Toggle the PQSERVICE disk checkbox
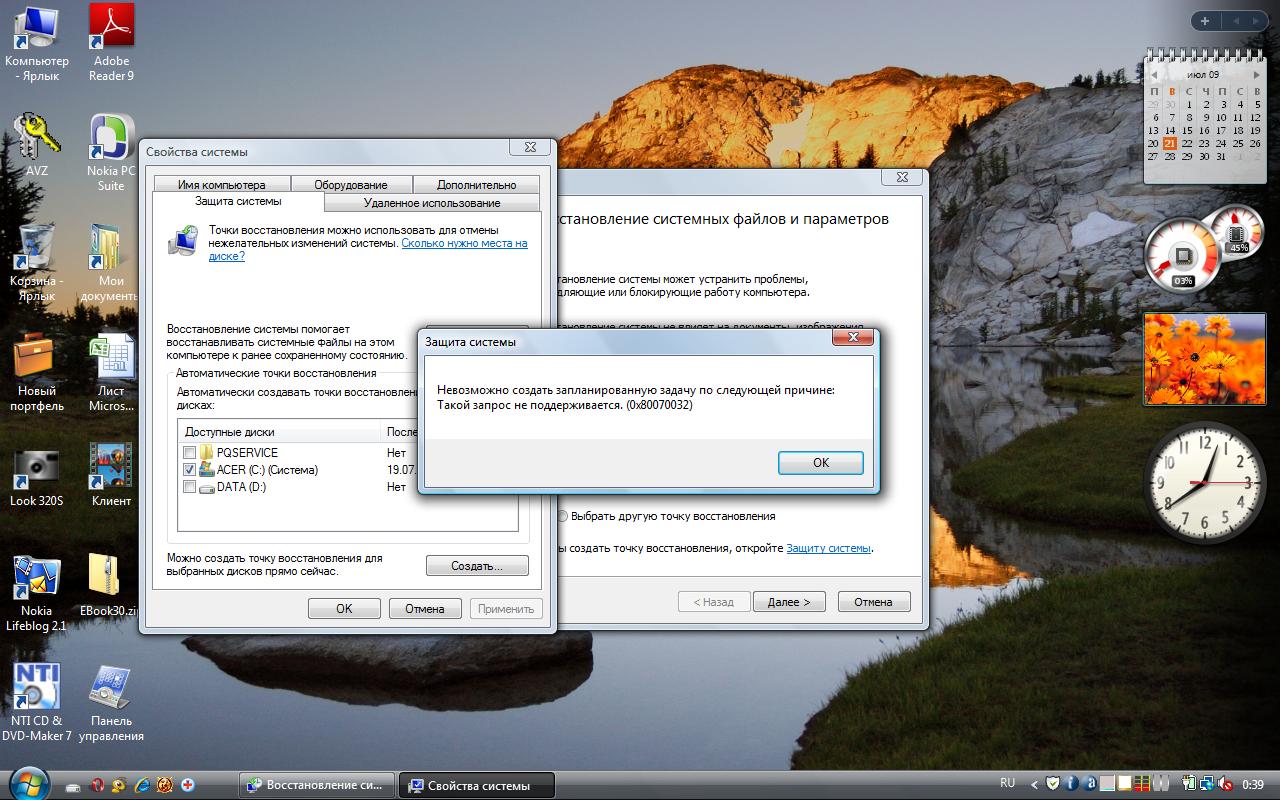 click(189, 453)
